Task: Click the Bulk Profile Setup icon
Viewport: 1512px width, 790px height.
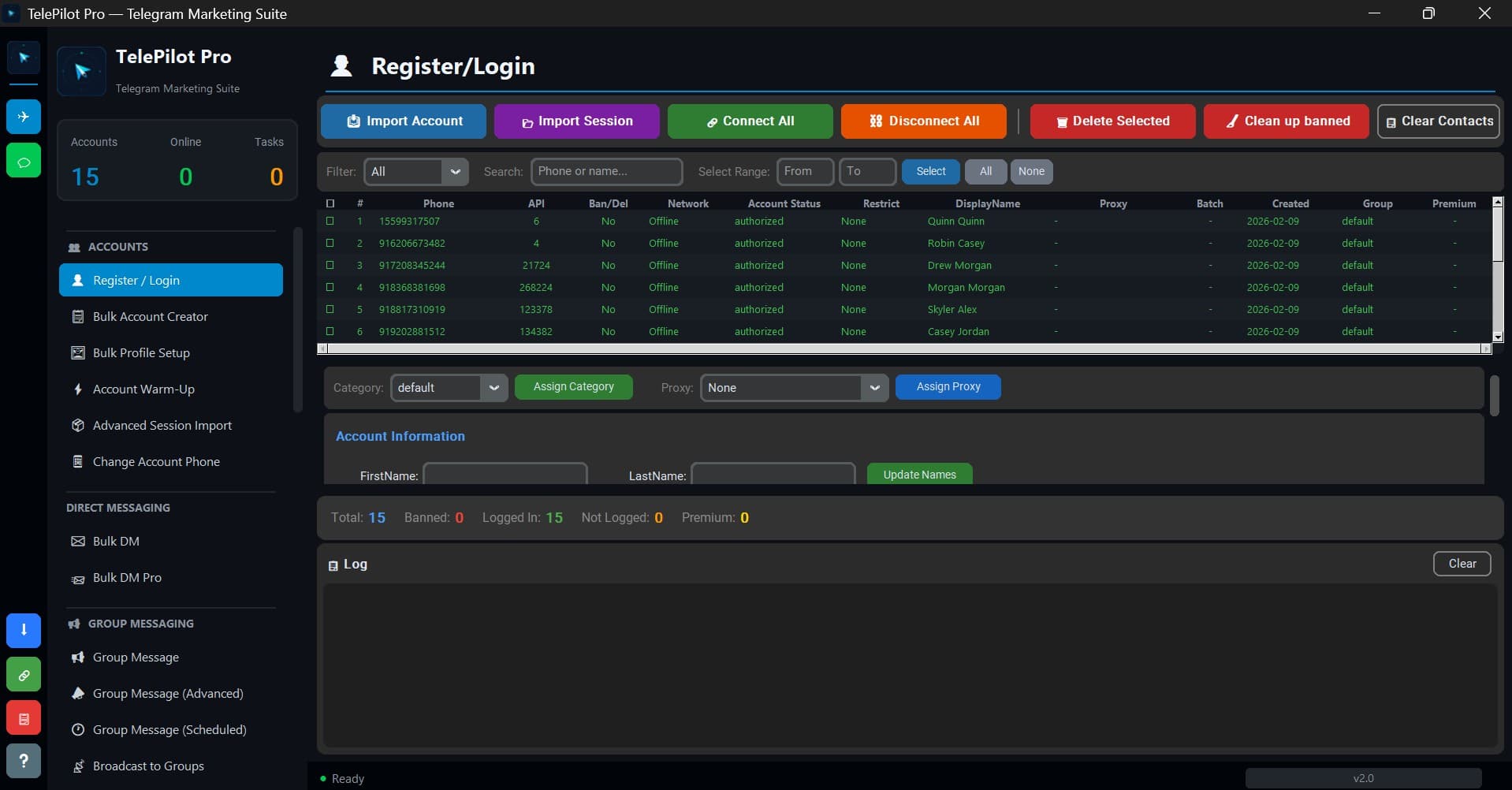Action: click(78, 353)
